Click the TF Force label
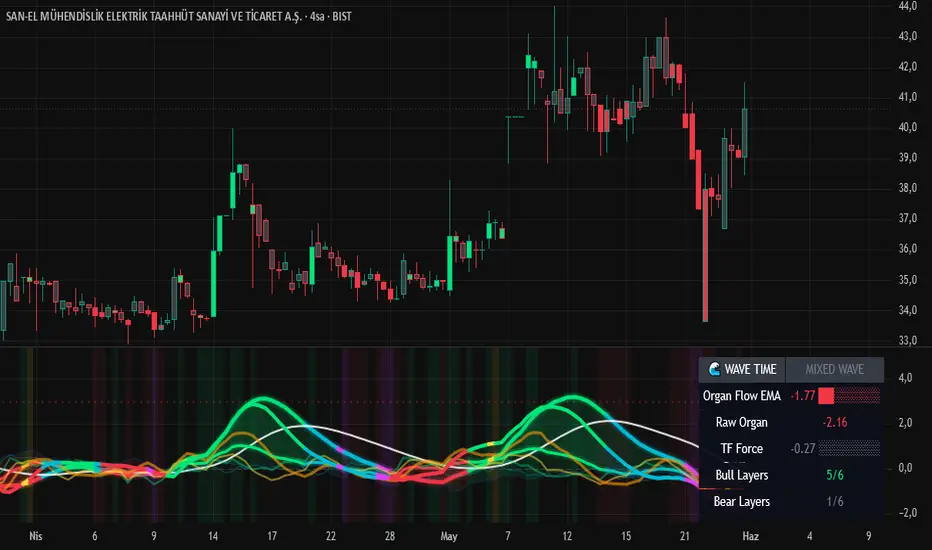This screenshot has width=932, height=550. point(741,449)
